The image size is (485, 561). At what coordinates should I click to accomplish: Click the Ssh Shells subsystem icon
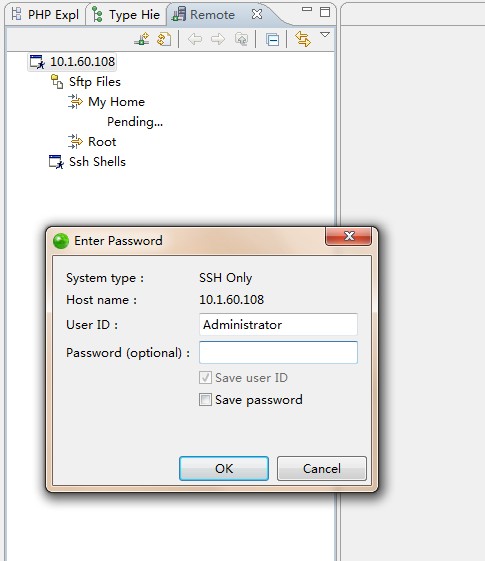coord(56,162)
